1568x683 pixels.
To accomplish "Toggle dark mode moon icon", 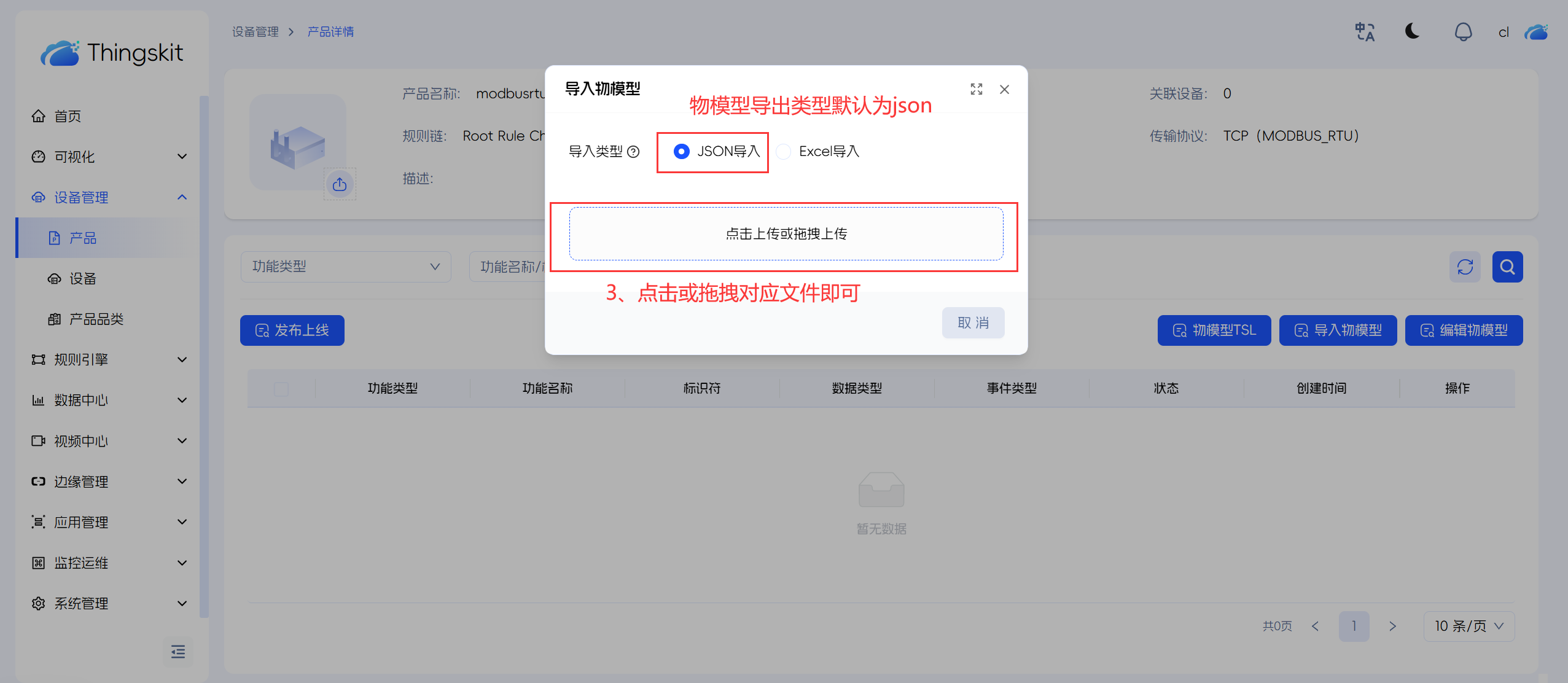I will (1412, 31).
